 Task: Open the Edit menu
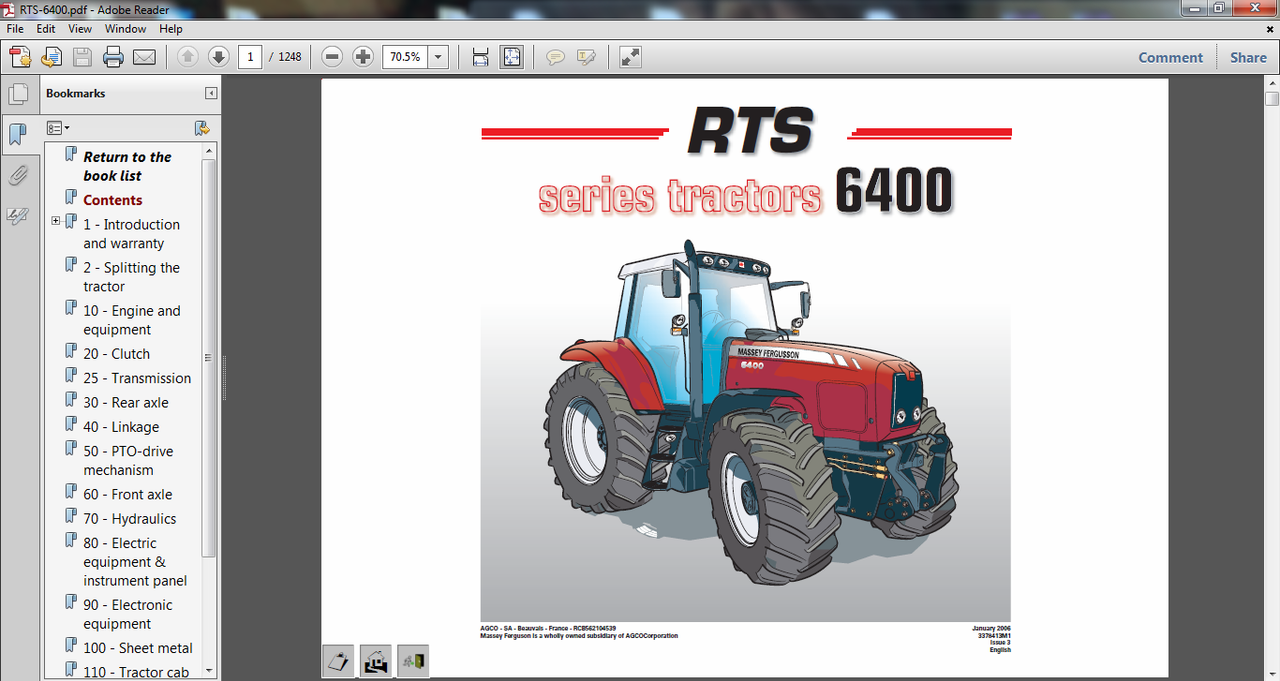[46, 29]
